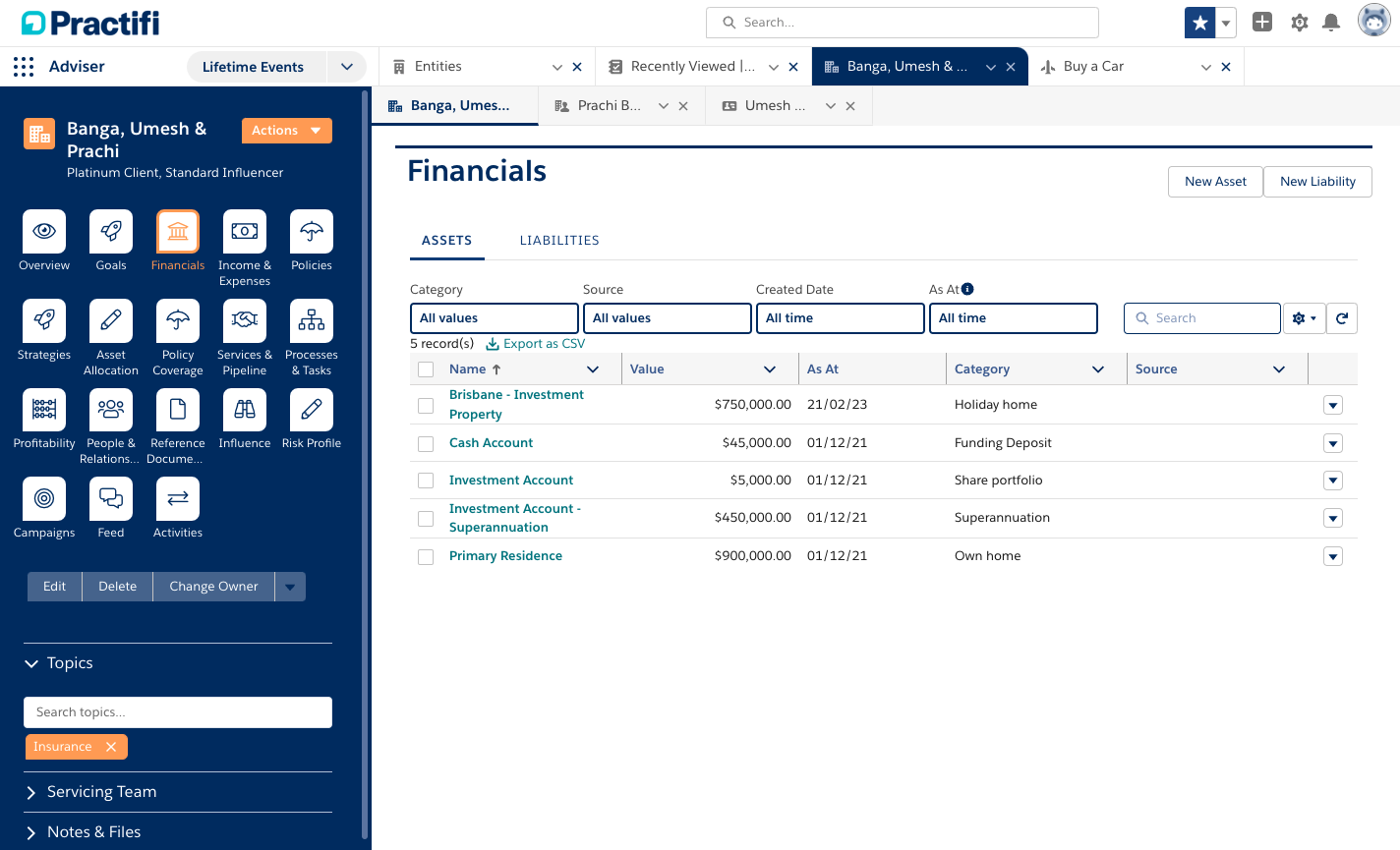Switch to the Liabilities tab
Viewport: 1400px width, 850px height.
[x=559, y=241]
